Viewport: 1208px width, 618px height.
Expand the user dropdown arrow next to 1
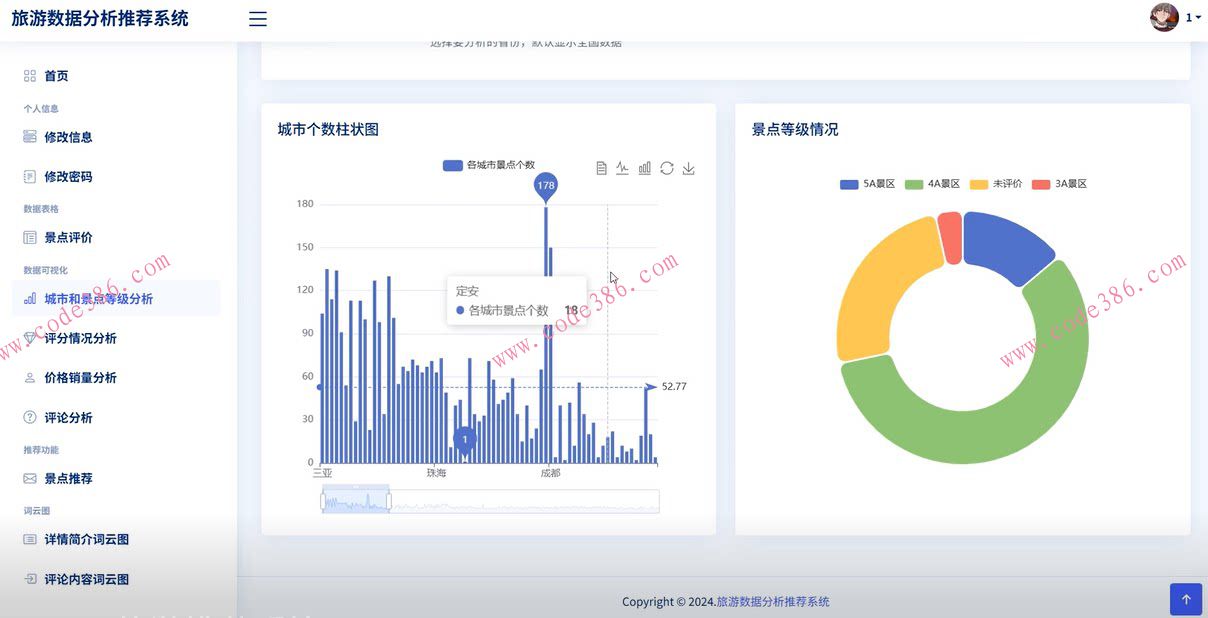(x=1198, y=18)
